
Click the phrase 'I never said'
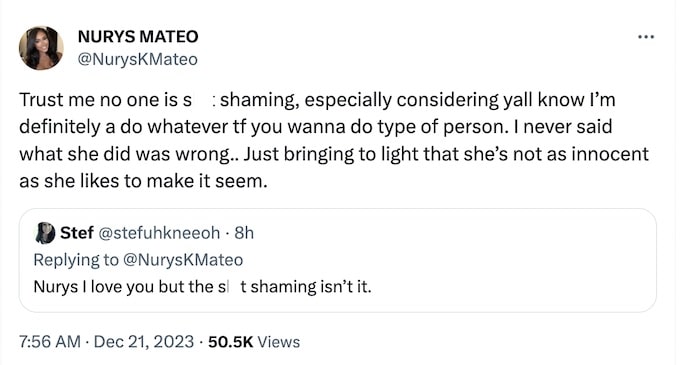tap(563, 127)
